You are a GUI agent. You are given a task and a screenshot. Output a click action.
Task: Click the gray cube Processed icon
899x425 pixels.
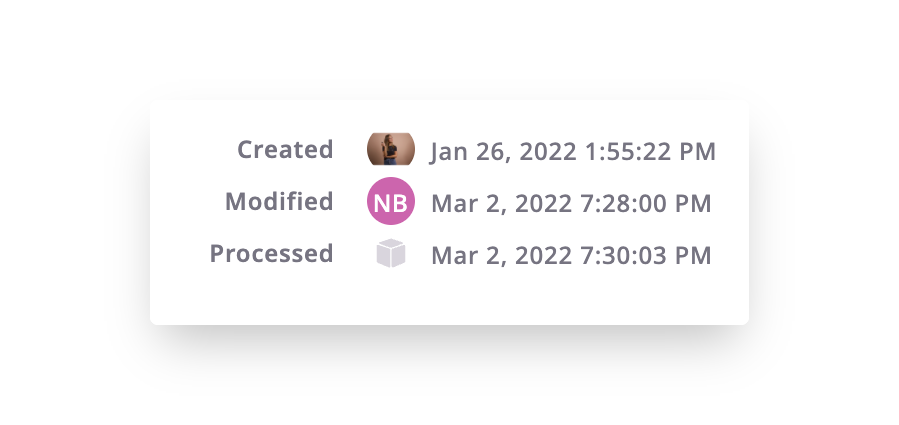tap(391, 253)
